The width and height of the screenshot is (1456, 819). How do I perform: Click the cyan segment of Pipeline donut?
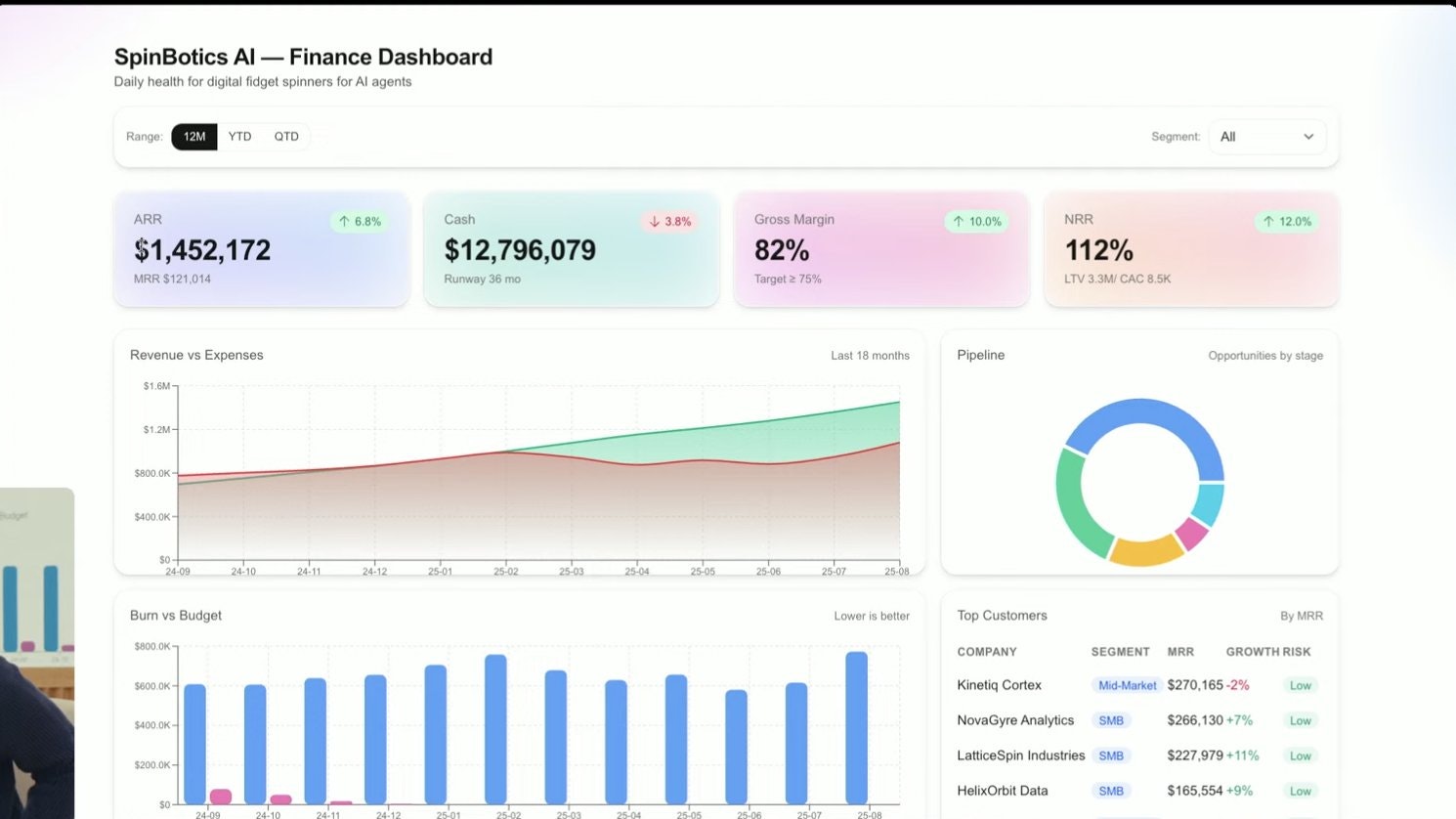click(1209, 504)
